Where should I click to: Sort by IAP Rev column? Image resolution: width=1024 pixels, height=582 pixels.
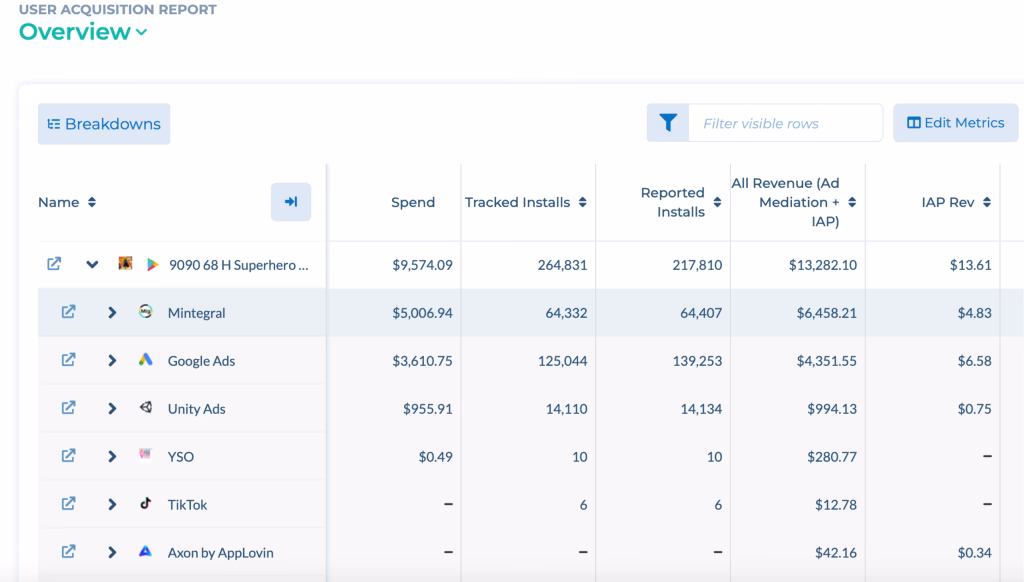coord(986,202)
